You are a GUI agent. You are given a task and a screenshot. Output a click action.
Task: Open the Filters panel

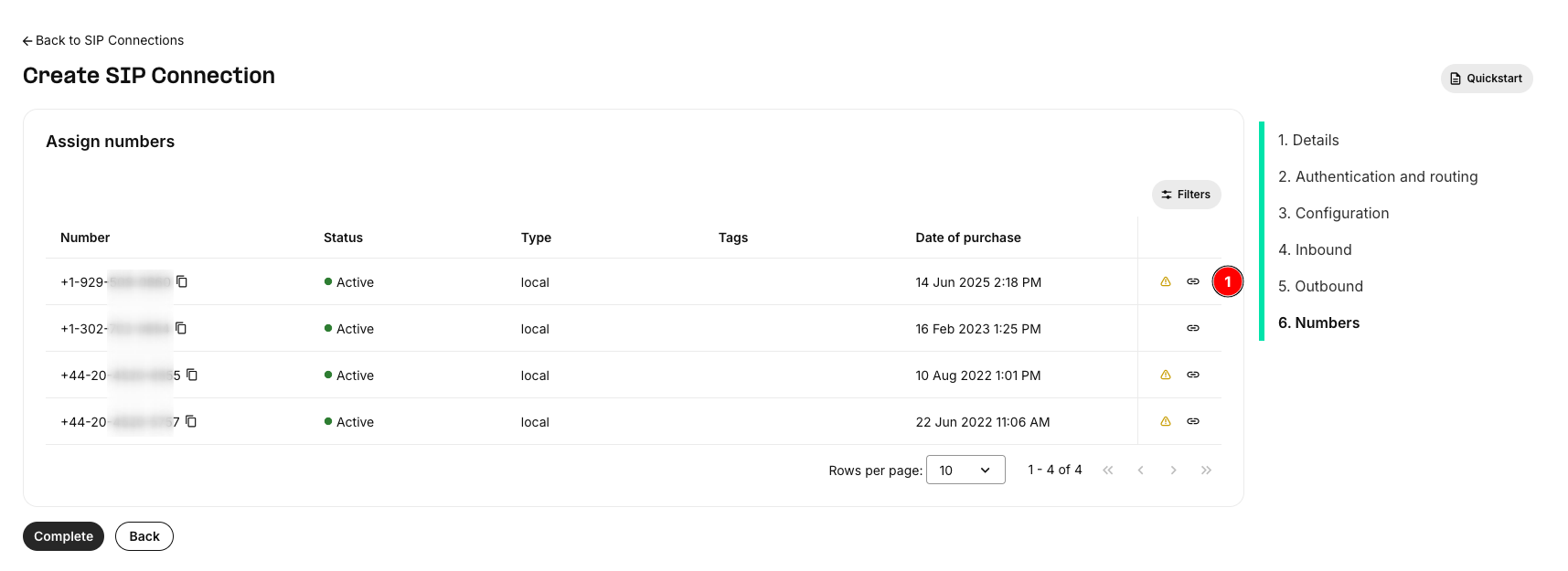click(1186, 195)
